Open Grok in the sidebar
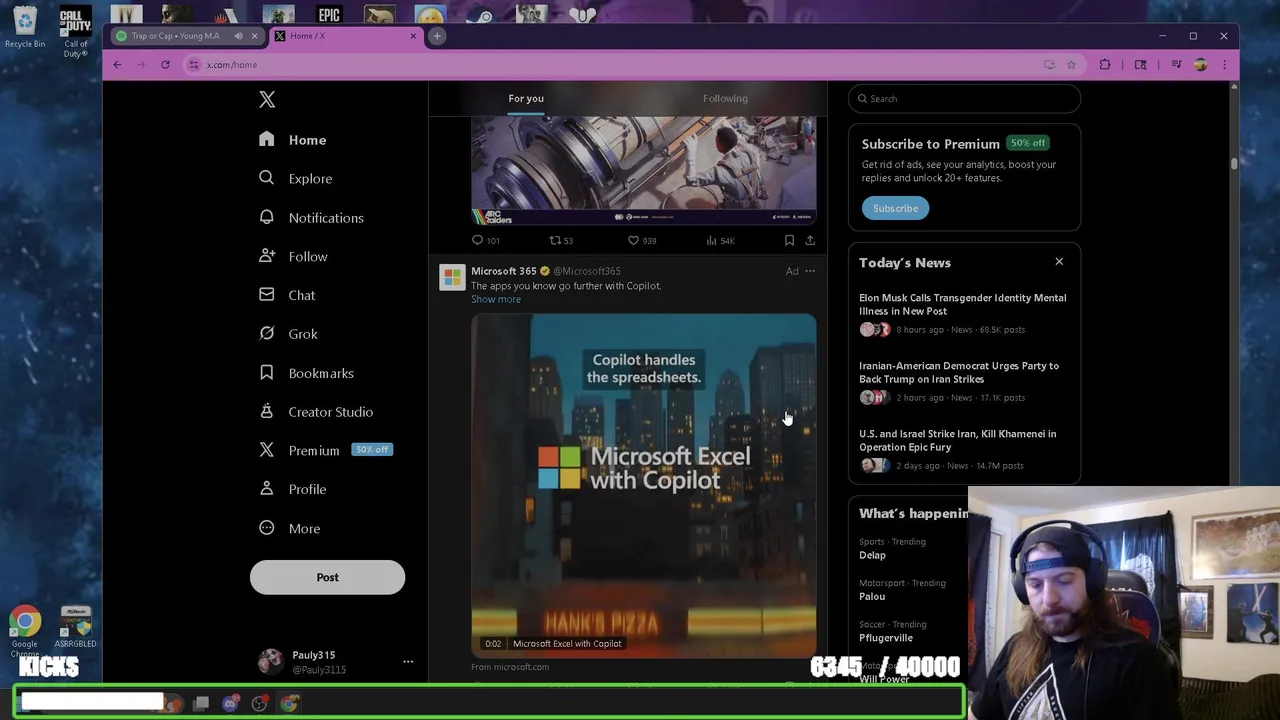The image size is (1280, 720). 288,334
